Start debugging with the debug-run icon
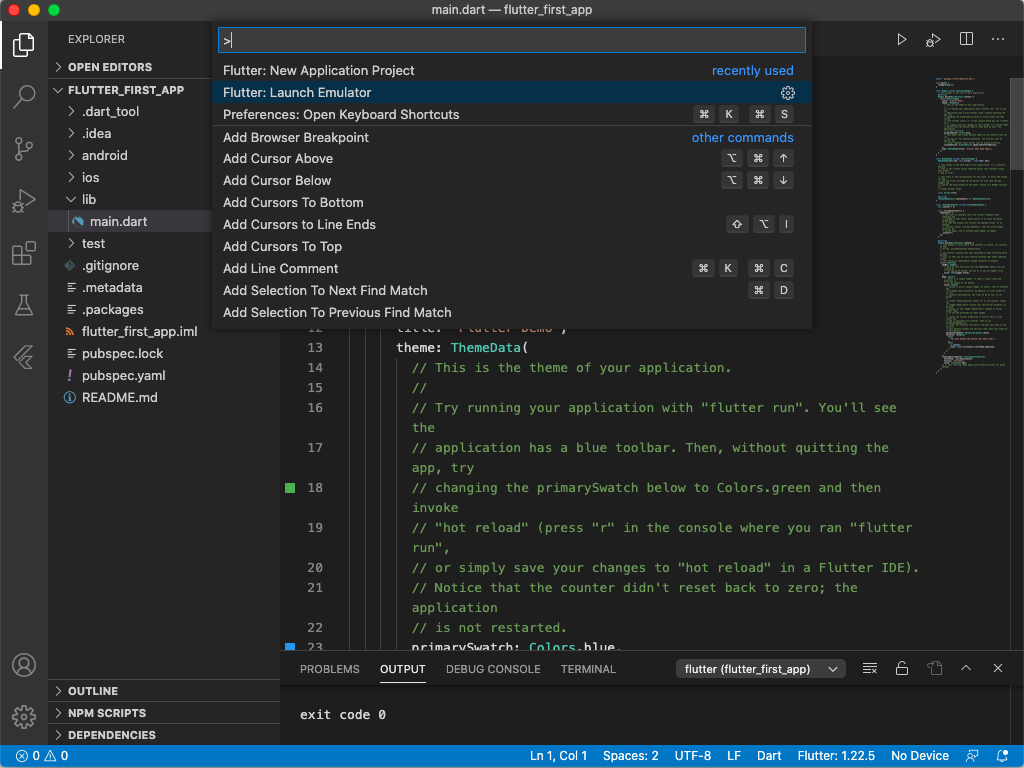The image size is (1024, 768). click(933, 40)
